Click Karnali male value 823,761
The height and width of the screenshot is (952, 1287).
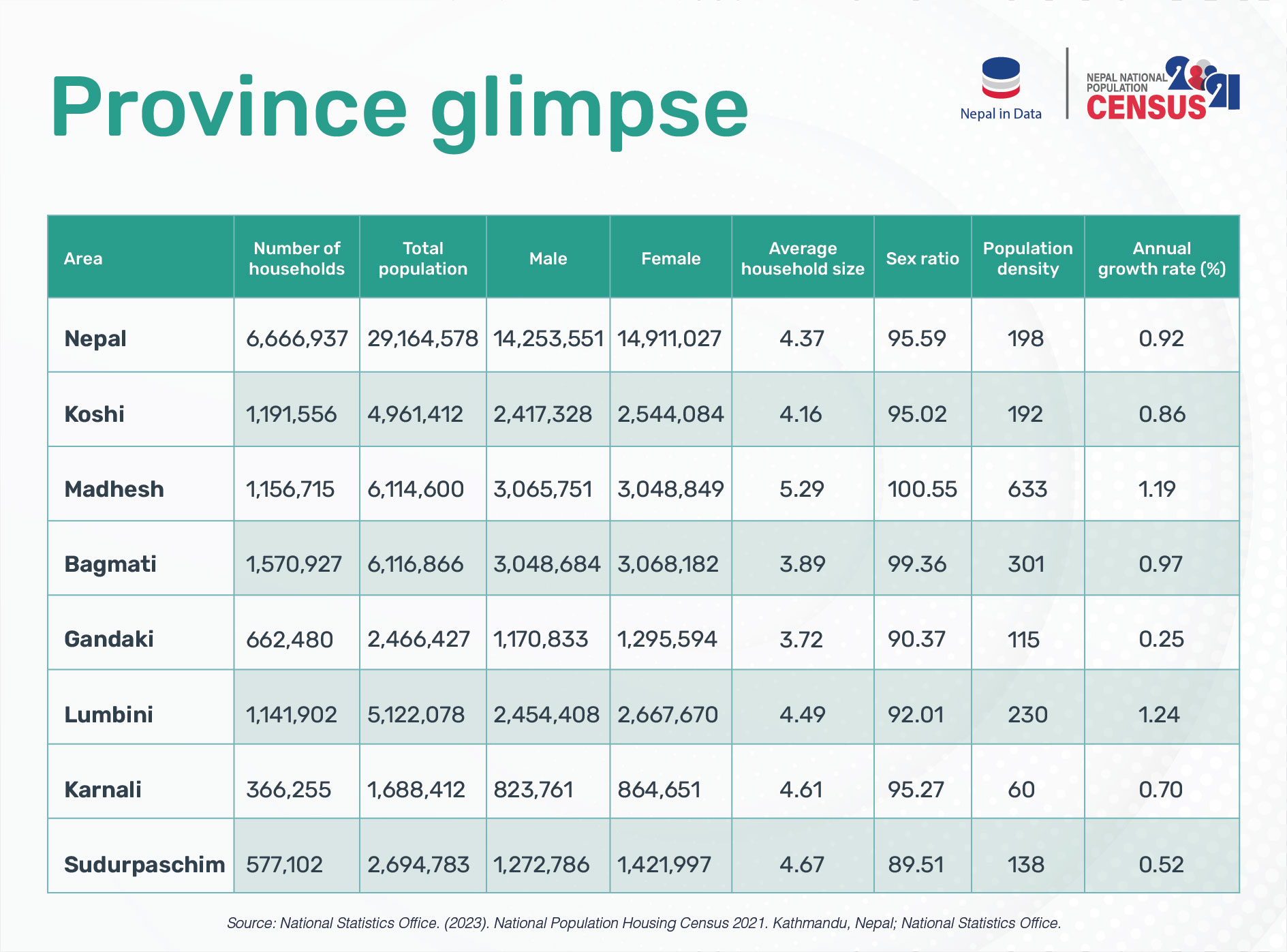533,790
